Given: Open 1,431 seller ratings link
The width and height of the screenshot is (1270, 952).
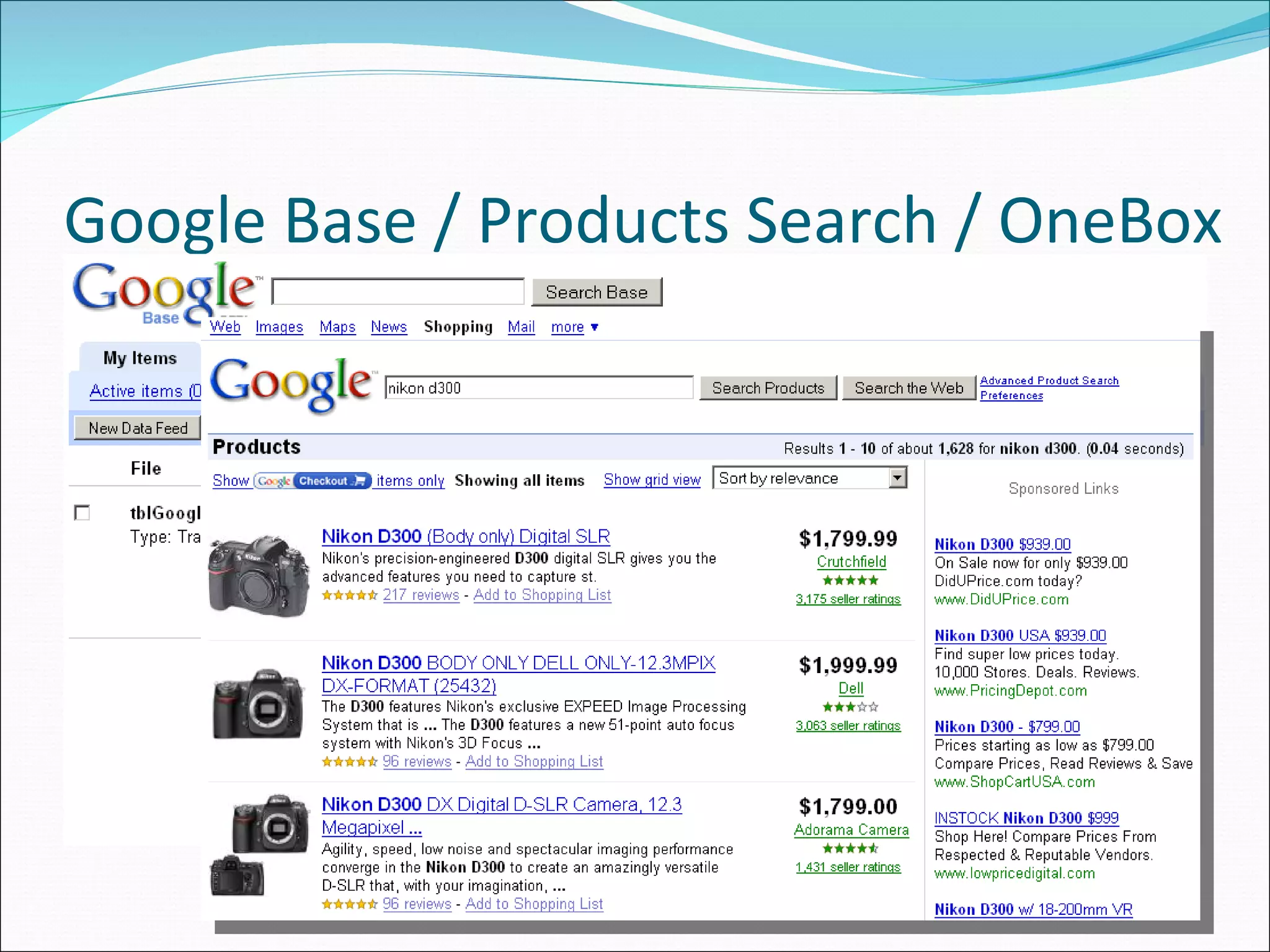Looking at the screenshot, I should click(x=848, y=867).
